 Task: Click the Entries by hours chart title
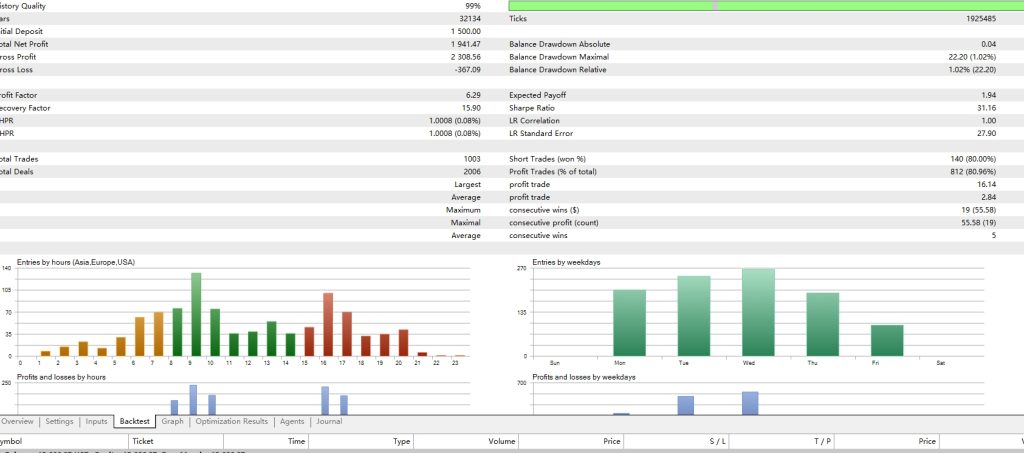[76, 262]
